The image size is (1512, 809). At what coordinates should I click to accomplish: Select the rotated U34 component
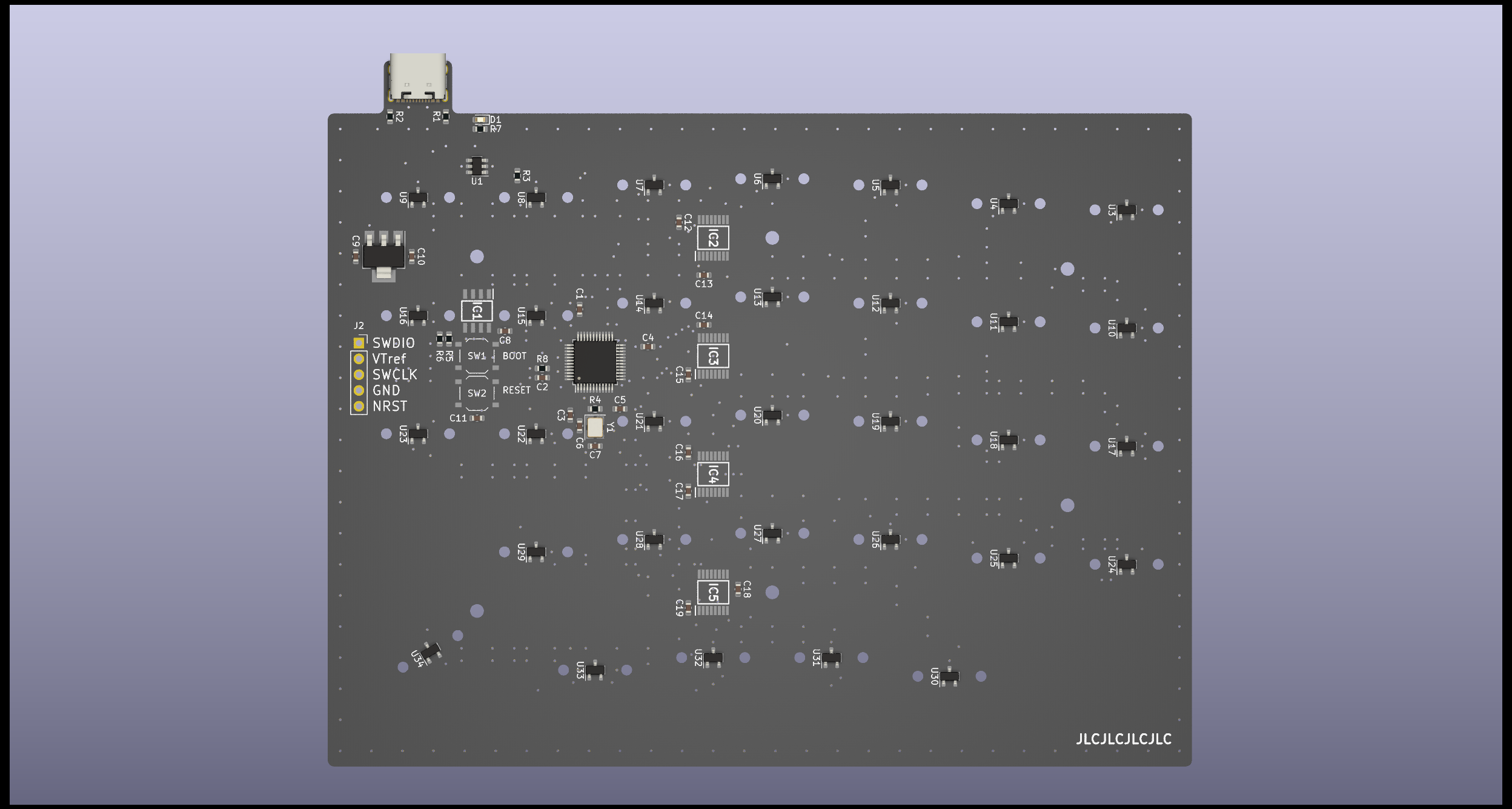(431, 652)
